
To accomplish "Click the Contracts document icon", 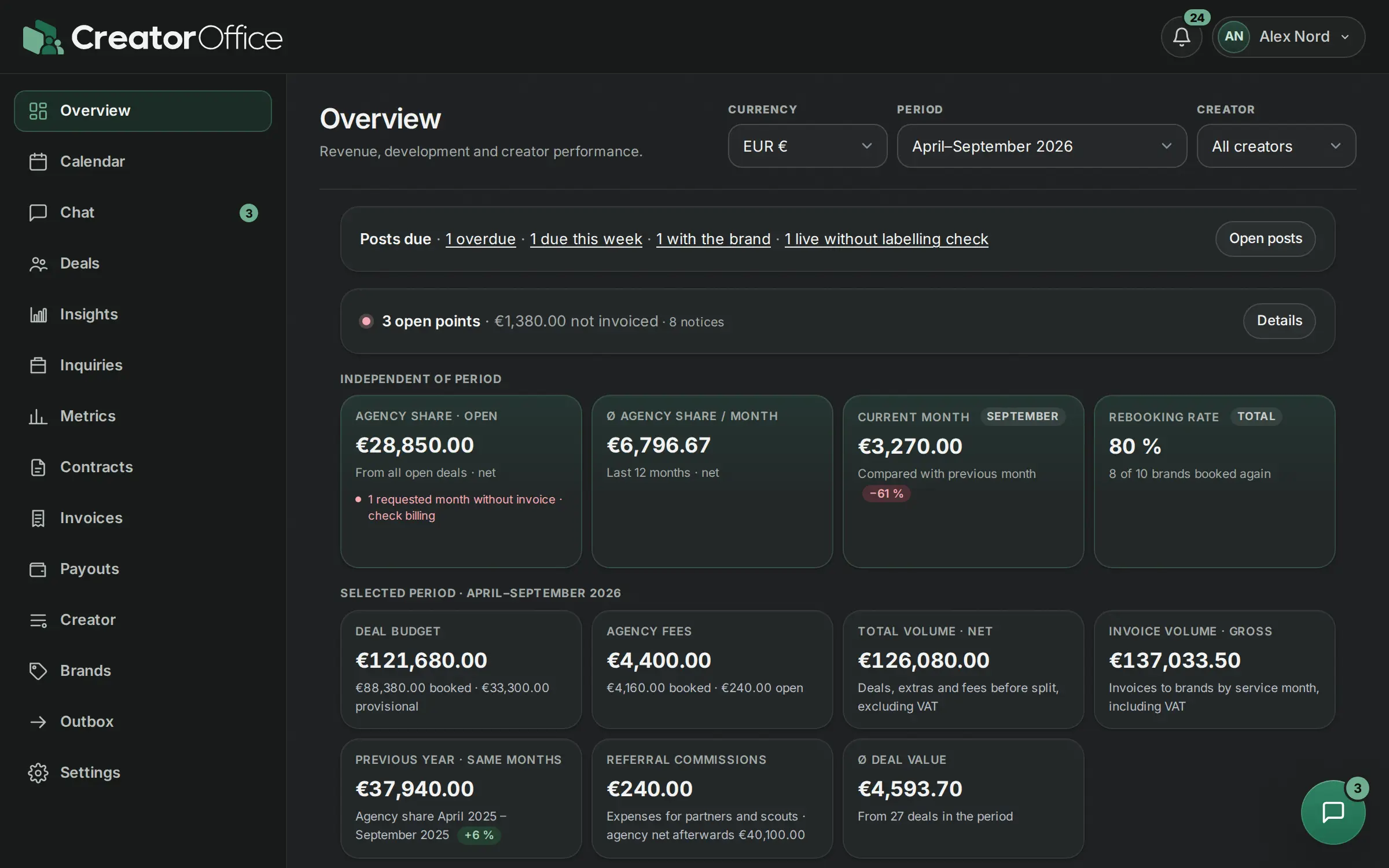I will pos(38,467).
